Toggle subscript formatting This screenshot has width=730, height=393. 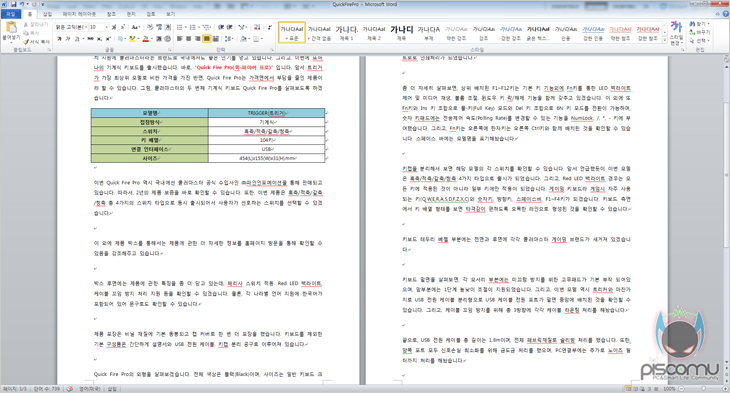[x=100, y=39]
